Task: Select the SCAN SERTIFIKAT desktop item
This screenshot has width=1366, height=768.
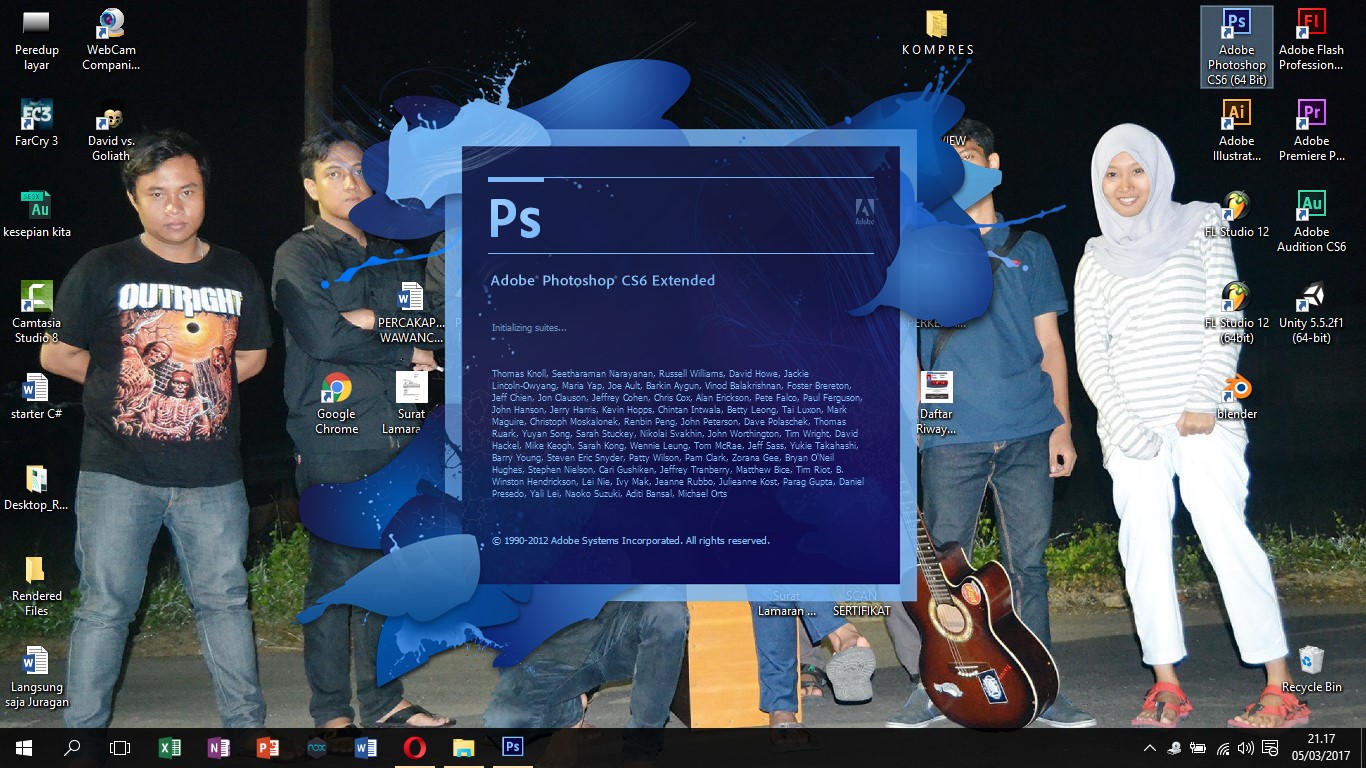Action: 862,603
